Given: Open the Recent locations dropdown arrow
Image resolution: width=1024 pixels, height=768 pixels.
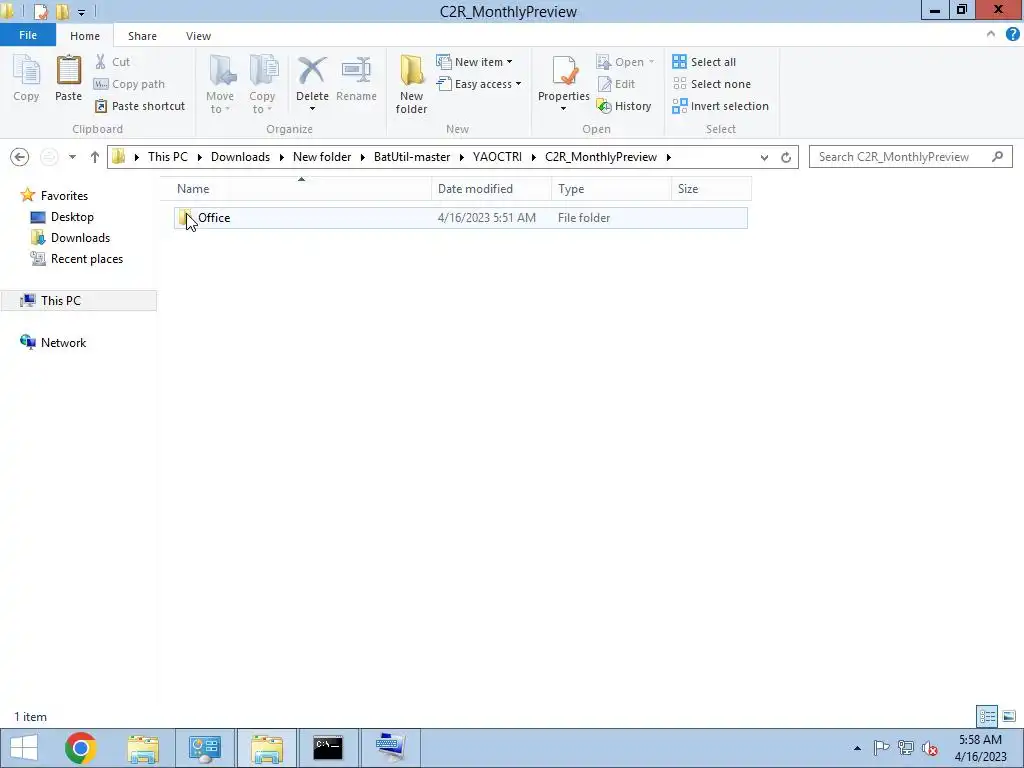Looking at the screenshot, I should [72, 157].
